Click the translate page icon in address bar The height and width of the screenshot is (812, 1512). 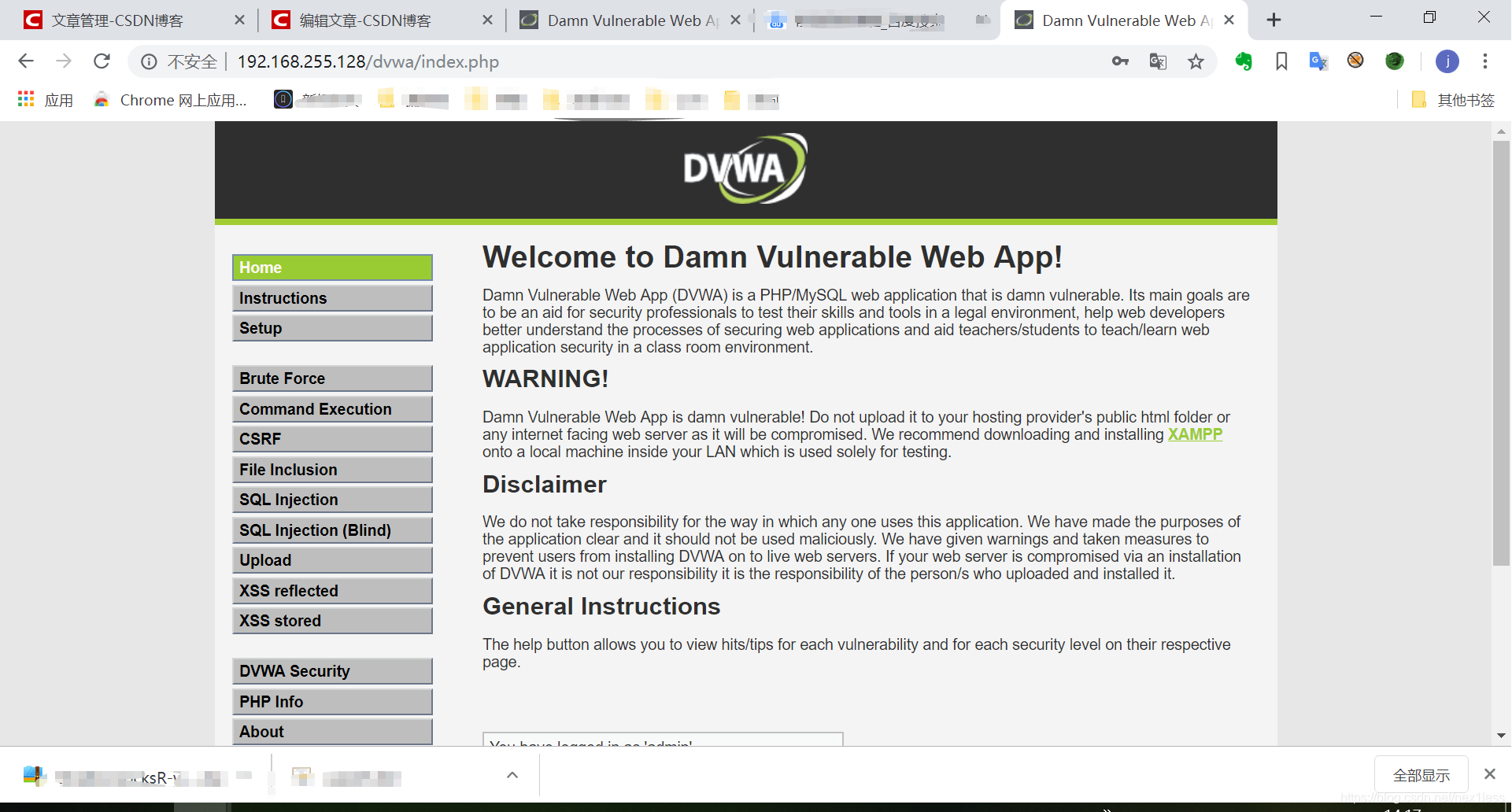(x=1158, y=61)
